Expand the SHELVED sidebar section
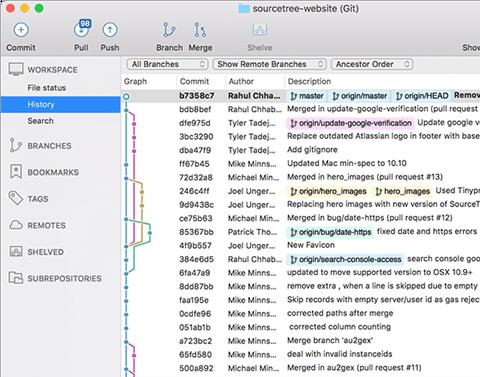This screenshot has height=377, width=480. 45,252
